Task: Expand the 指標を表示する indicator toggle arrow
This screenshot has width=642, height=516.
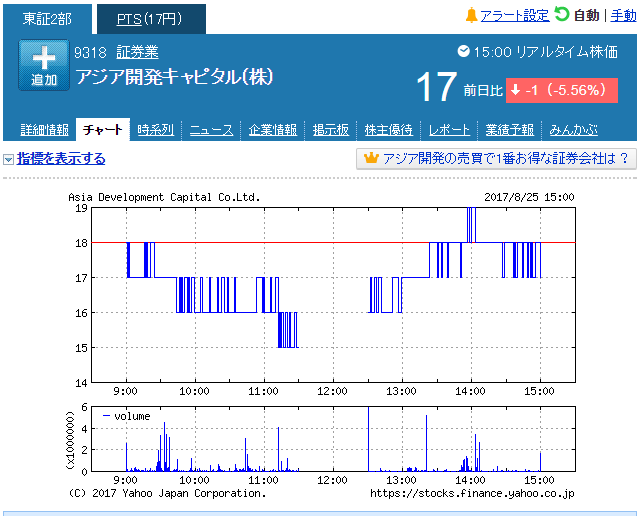Action: coord(8,159)
